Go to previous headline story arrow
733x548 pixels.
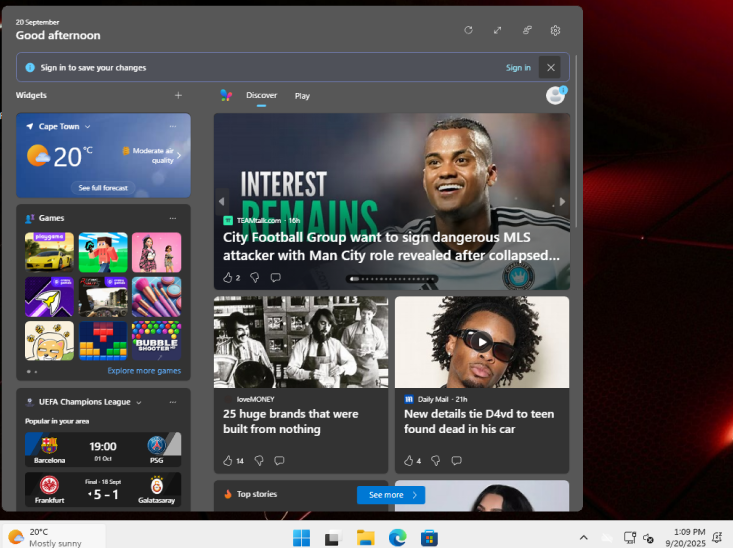click(x=222, y=202)
